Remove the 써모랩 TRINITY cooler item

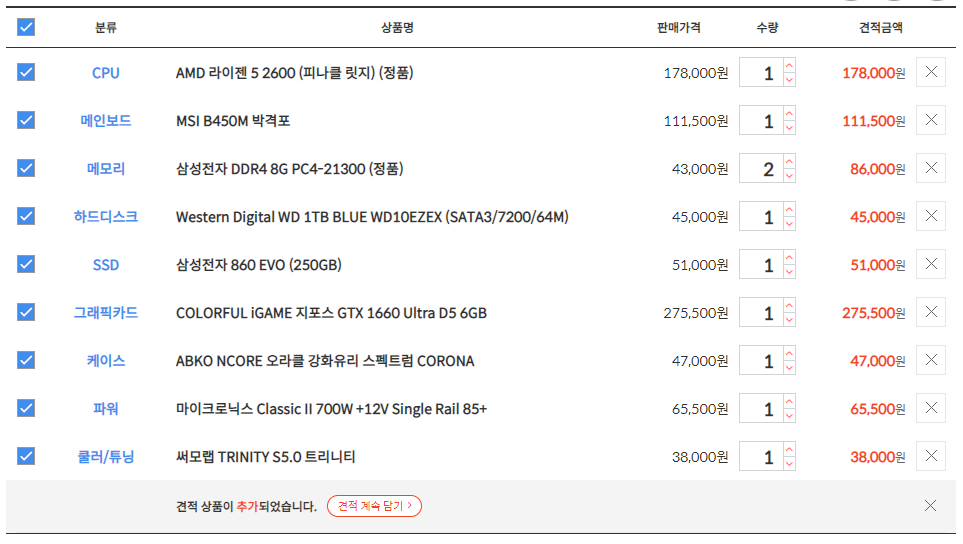click(x=930, y=456)
